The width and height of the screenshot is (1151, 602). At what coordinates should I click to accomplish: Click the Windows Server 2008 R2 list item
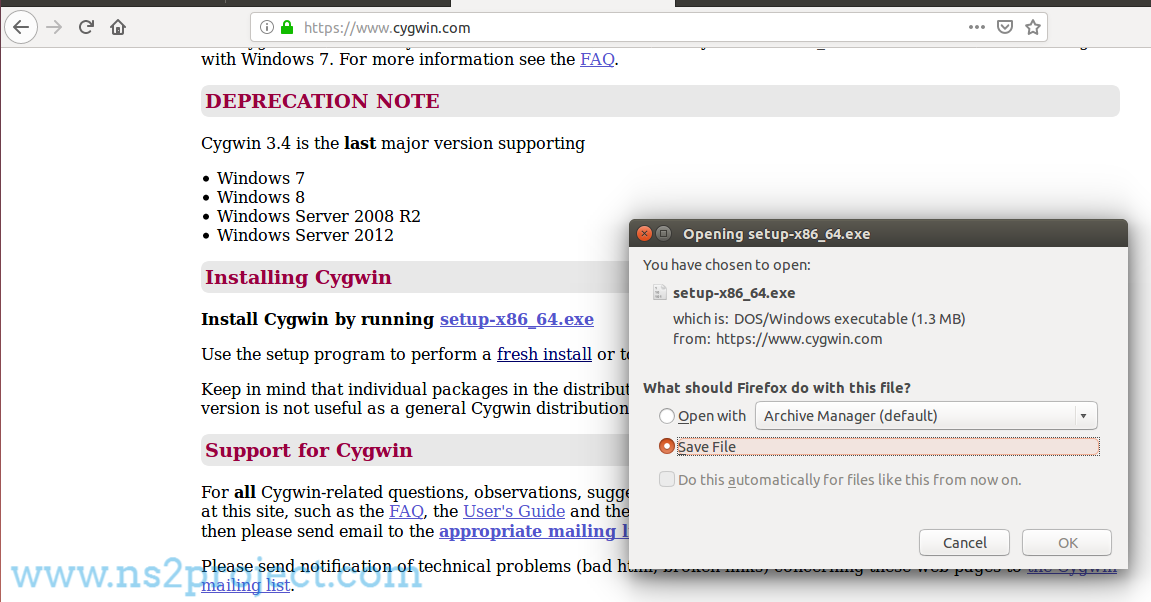coord(319,217)
